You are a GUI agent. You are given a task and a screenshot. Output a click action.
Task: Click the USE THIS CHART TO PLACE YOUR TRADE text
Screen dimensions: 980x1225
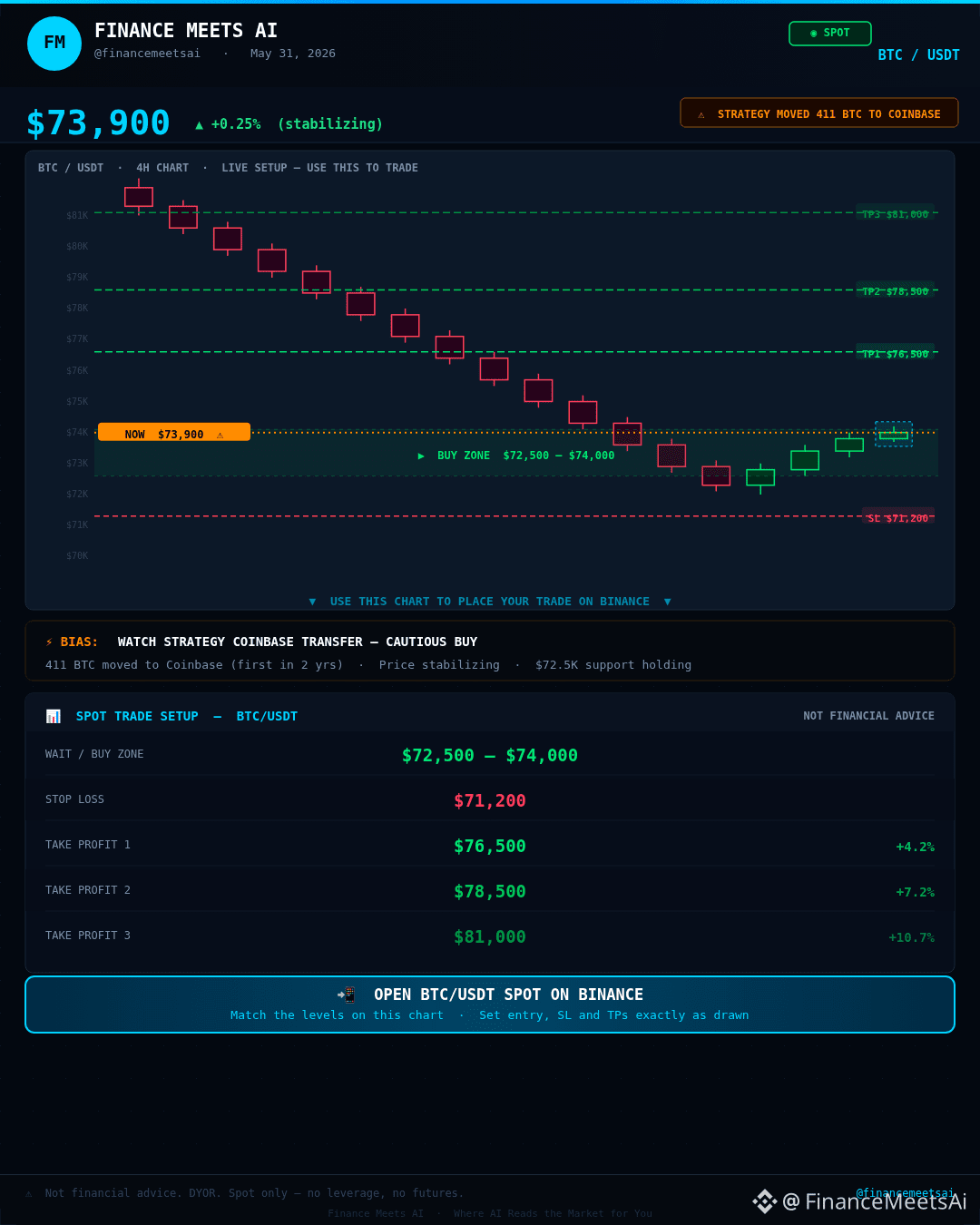pyautogui.click(x=490, y=602)
